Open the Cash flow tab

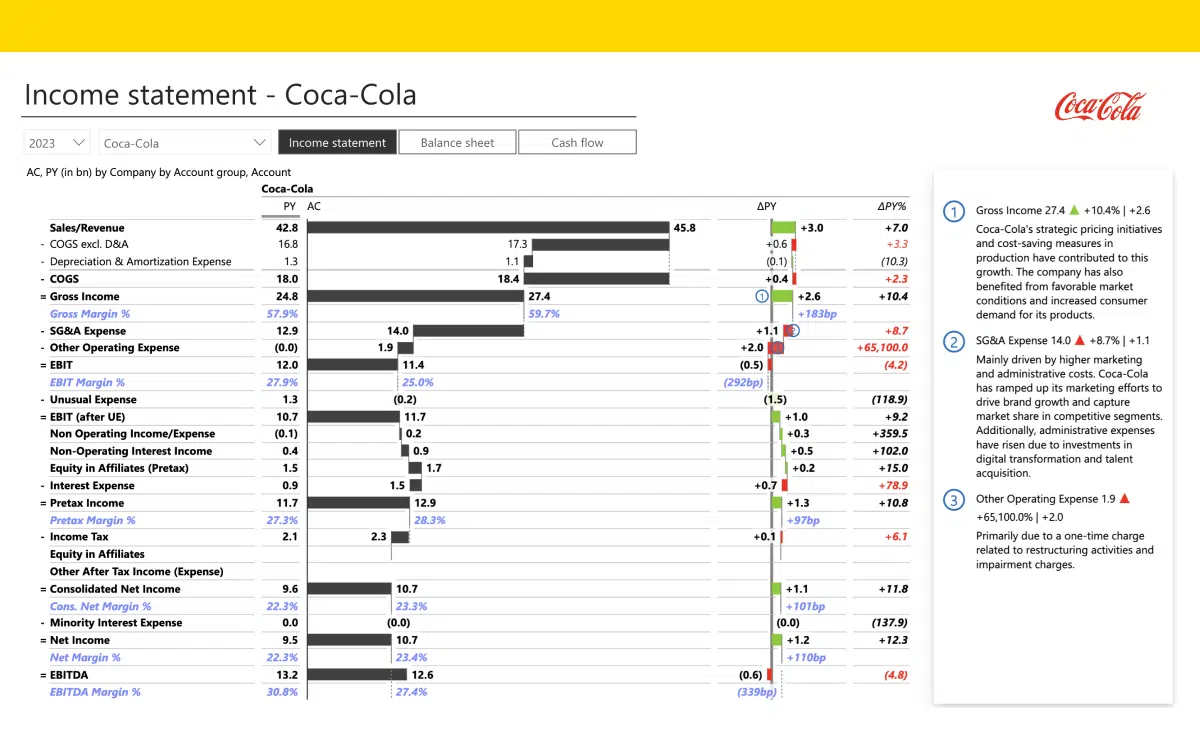(x=577, y=142)
